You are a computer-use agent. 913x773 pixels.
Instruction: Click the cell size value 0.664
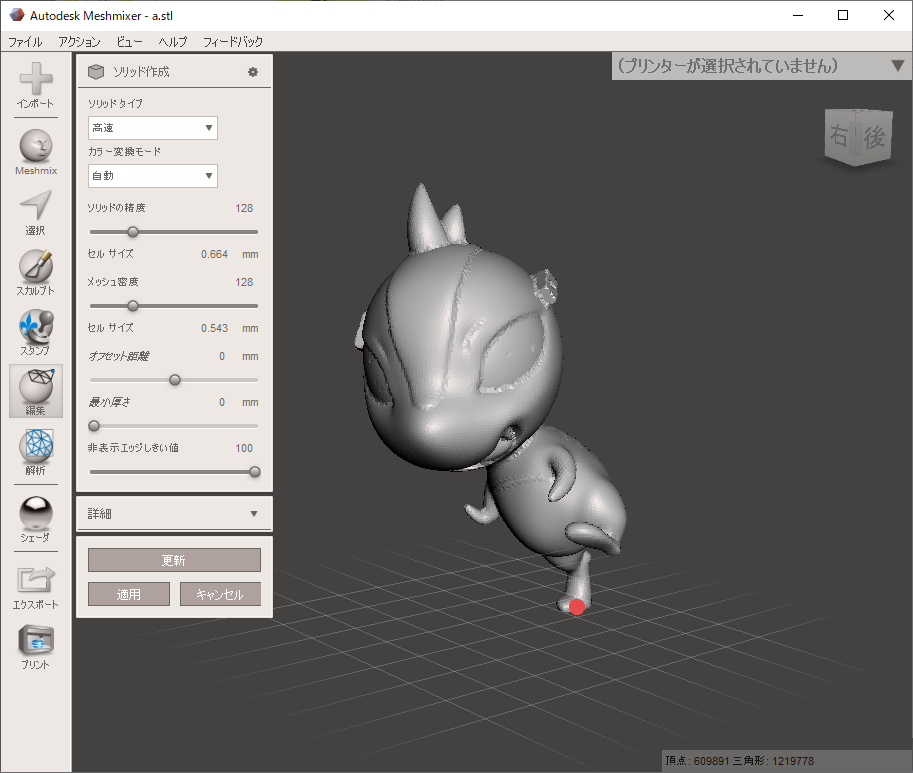pos(214,254)
